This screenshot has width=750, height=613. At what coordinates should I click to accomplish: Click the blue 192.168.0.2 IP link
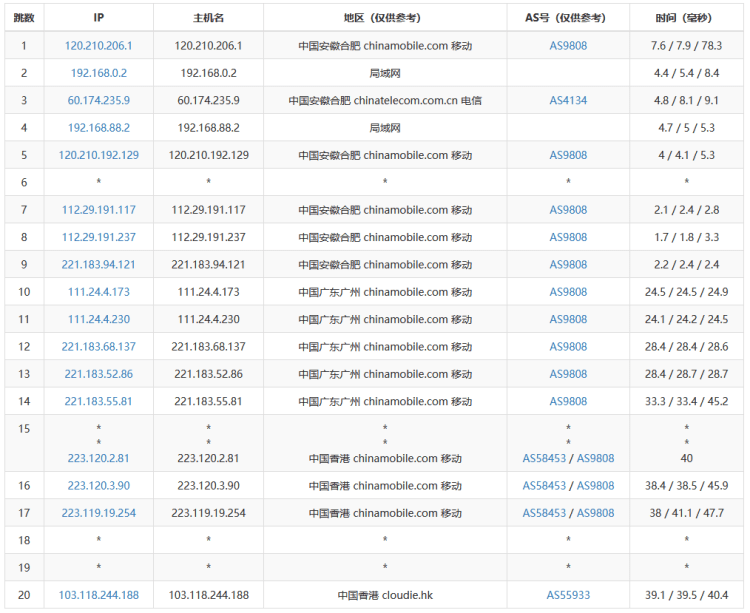coord(98,73)
